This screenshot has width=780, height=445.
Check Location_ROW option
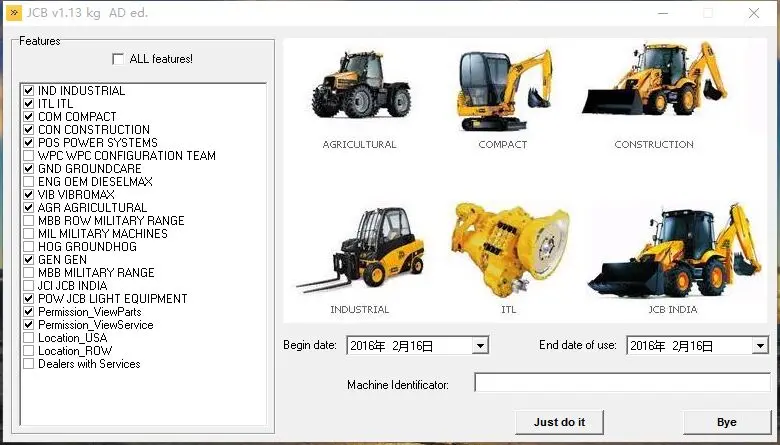[x=28, y=351]
